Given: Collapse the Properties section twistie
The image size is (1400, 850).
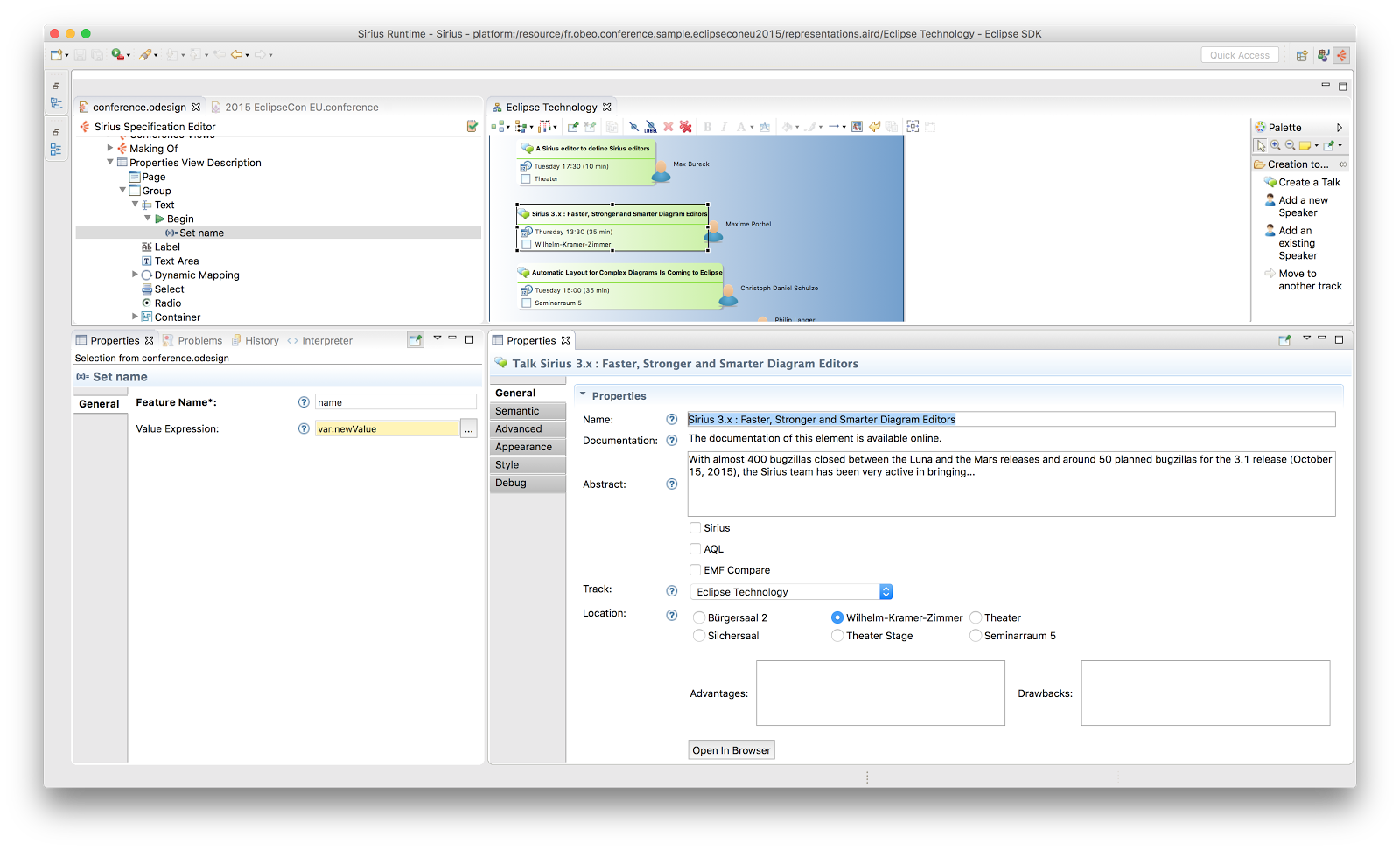Looking at the screenshot, I should coord(583,394).
